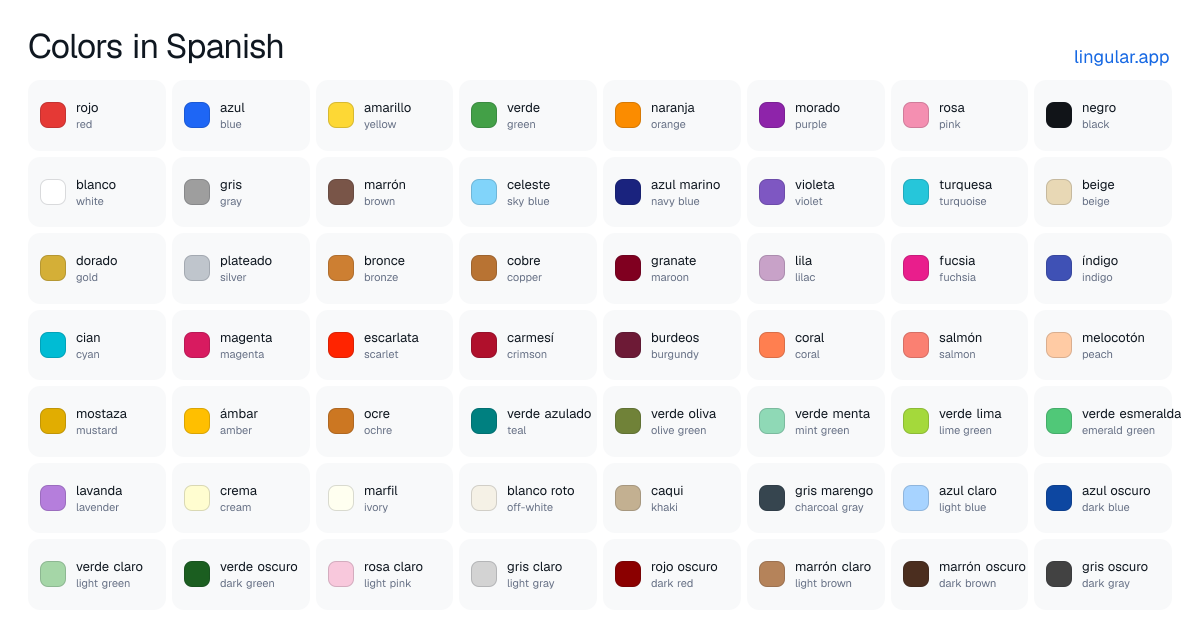Click the 'rosa claro' label
The width and height of the screenshot is (1200, 630).
[393, 567]
